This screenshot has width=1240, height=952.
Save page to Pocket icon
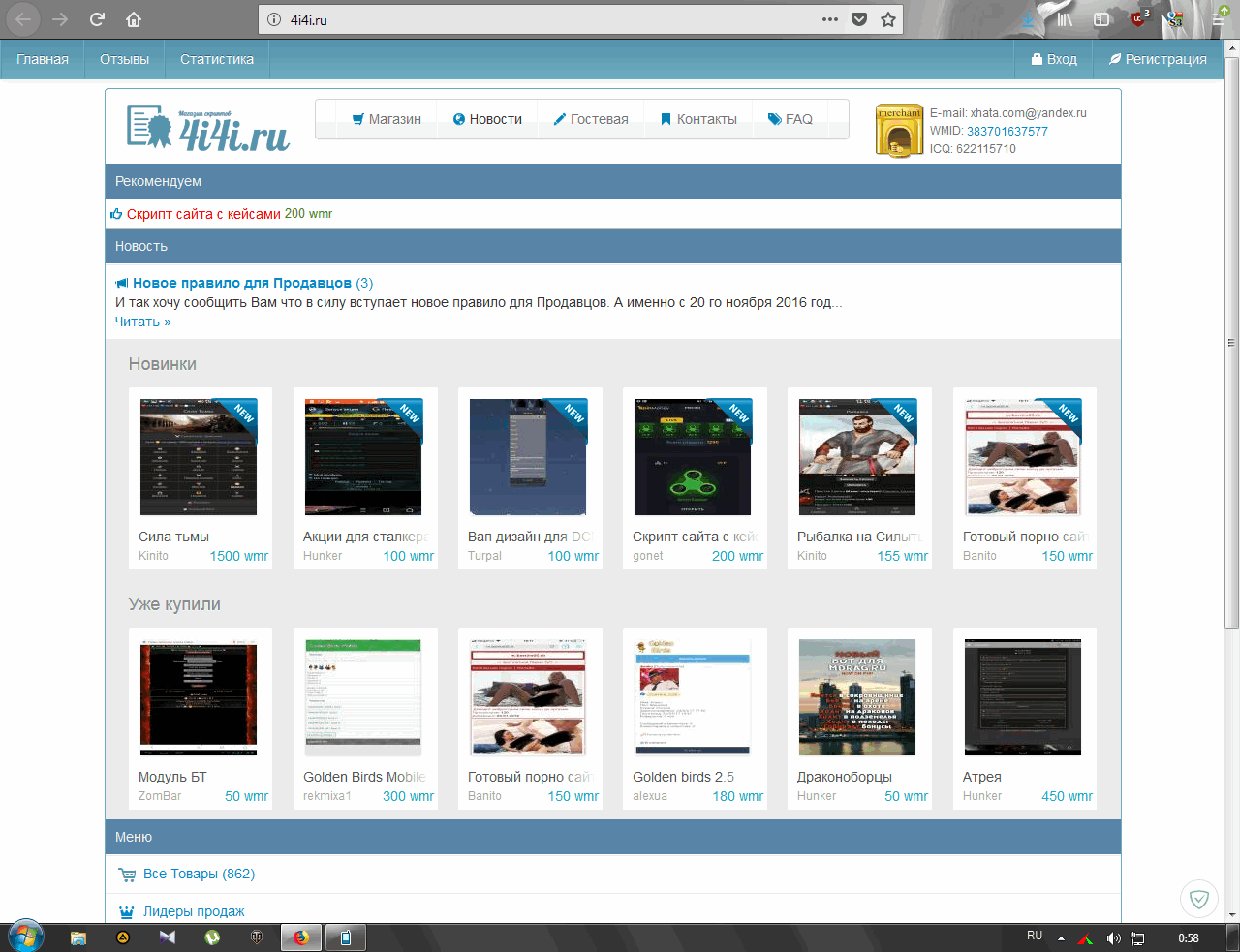(858, 19)
